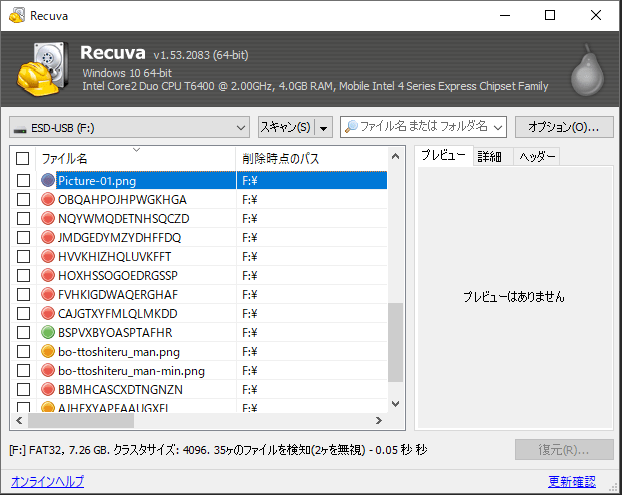Image resolution: width=622 pixels, height=495 pixels.
Task: Toggle the select-all checkbox in the header
Action: (x=23, y=158)
